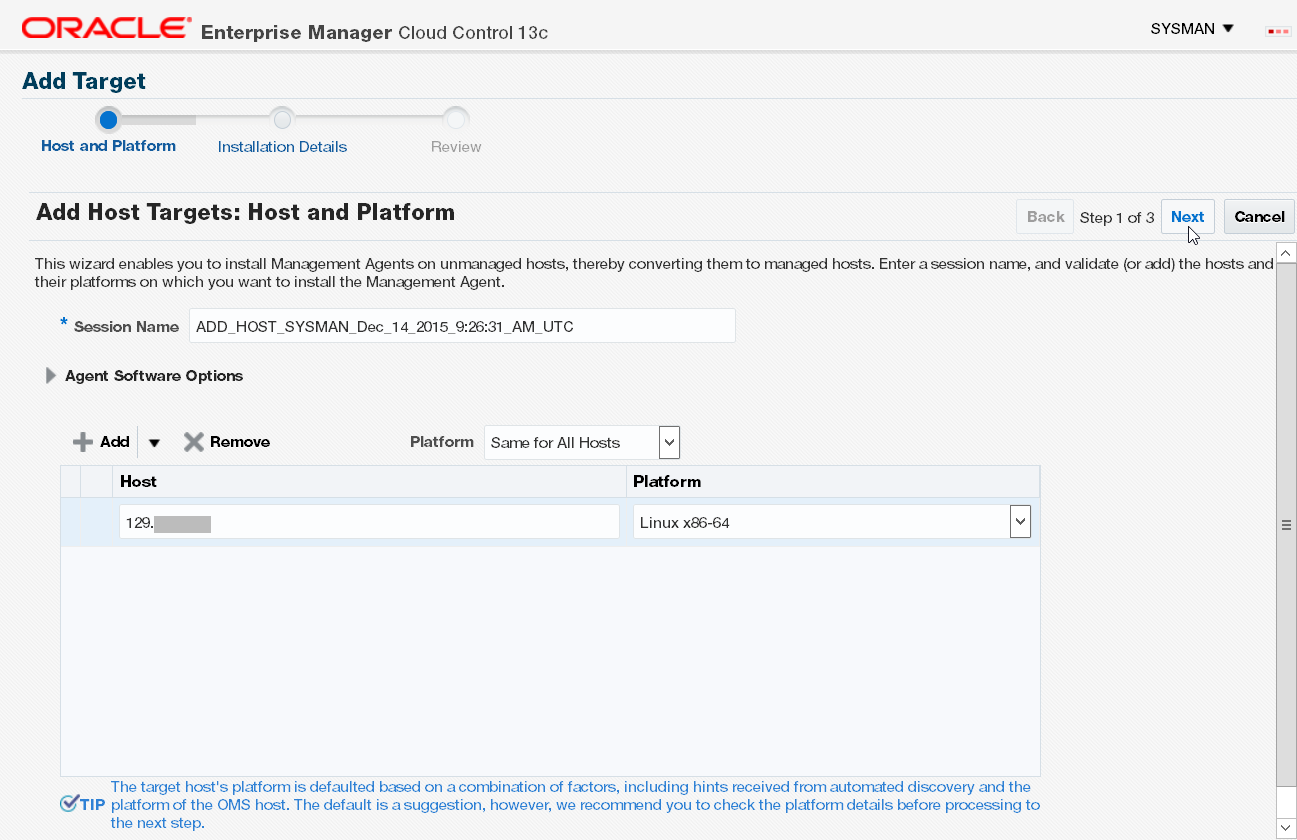This screenshot has height=840, width=1297.
Task: Click Enterprise Manager Cloud Control 13c title
Action: [x=374, y=32]
